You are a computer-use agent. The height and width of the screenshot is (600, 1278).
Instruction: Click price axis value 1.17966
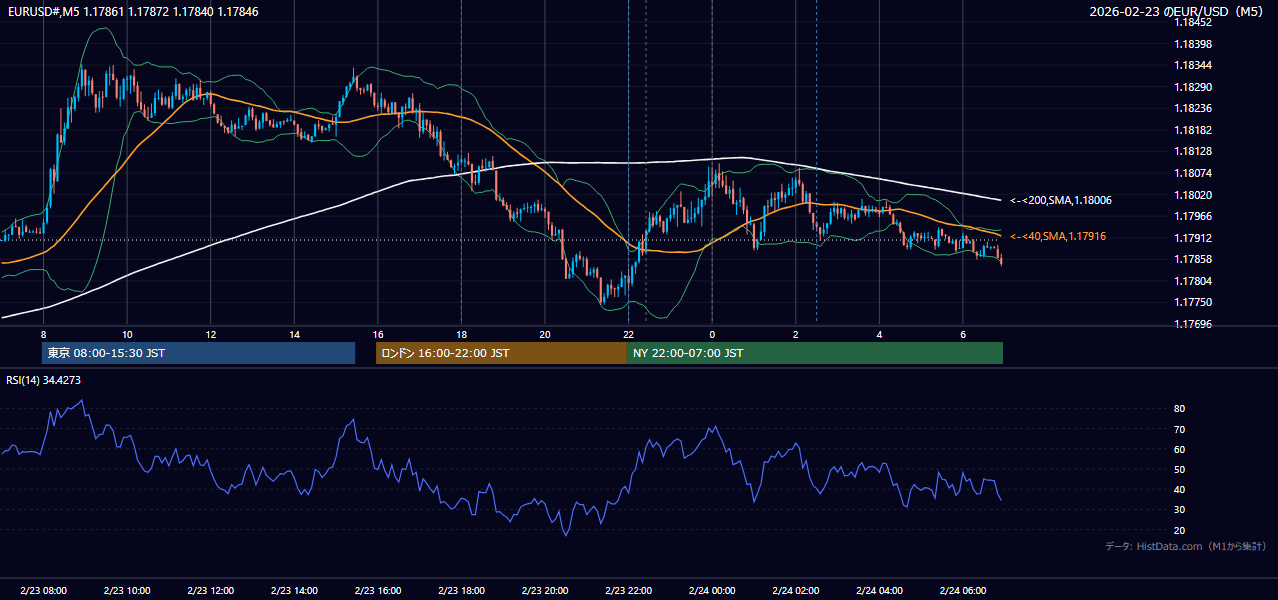point(1194,216)
